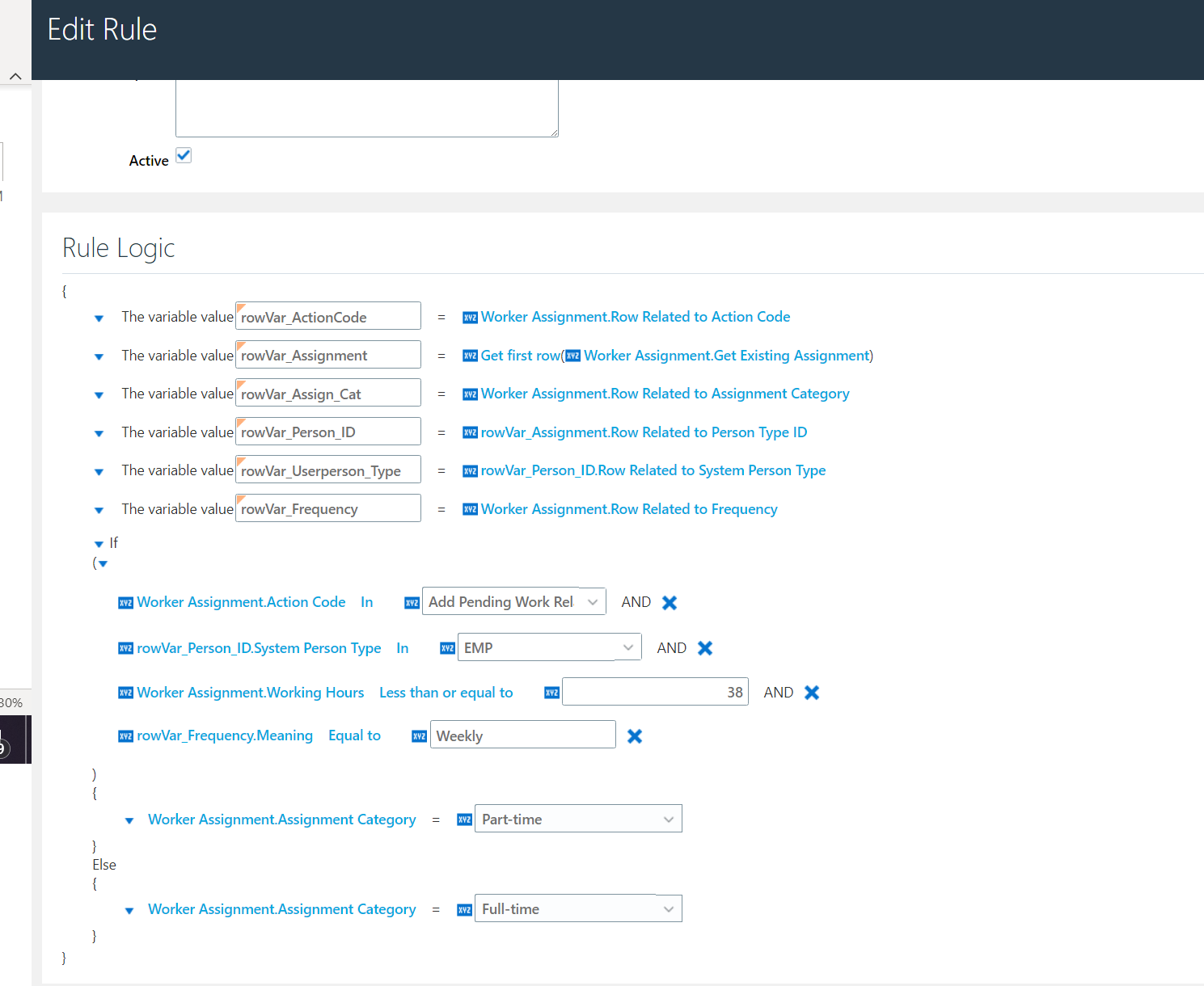This screenshot has height=986, width=1204.
Task: Remove the Working Hours condition X icon
Action: pyautogui.click(x=812, y=693)
